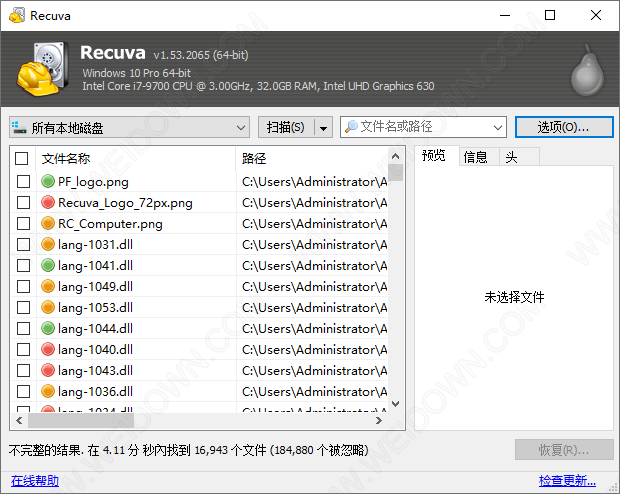Click the red status icon for lang-1040.dll
The image size is (620, 494).
click(47, 350)
